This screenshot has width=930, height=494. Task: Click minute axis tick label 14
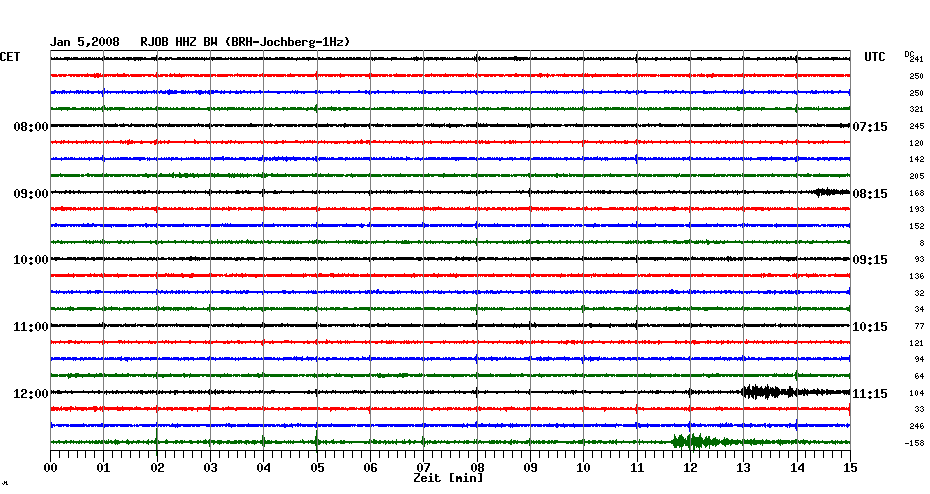(797, 467)
